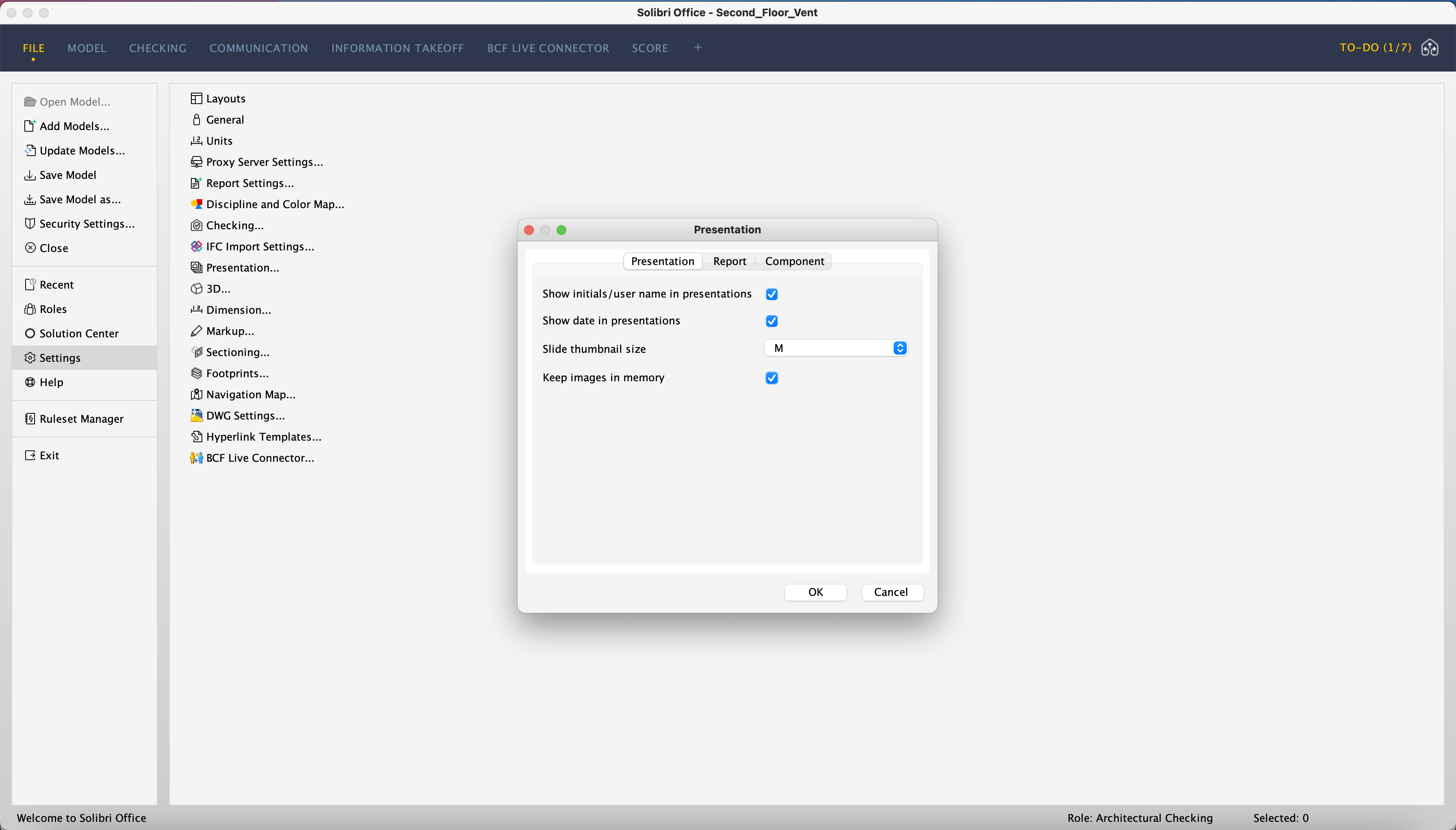Click the IFC Import Settings icon
This screenshot has height=830, width=1456.
(x=196, y=246)
